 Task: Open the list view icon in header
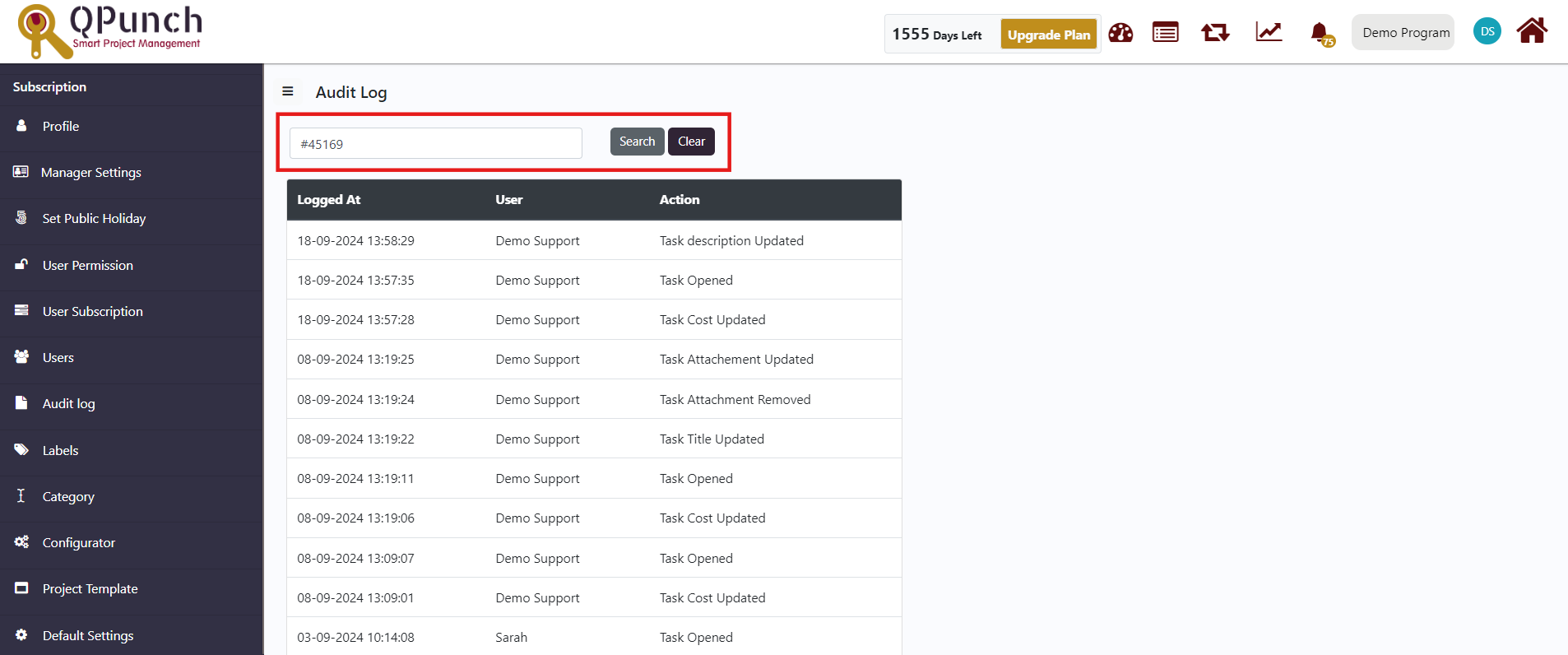(x=1165, y=33)
